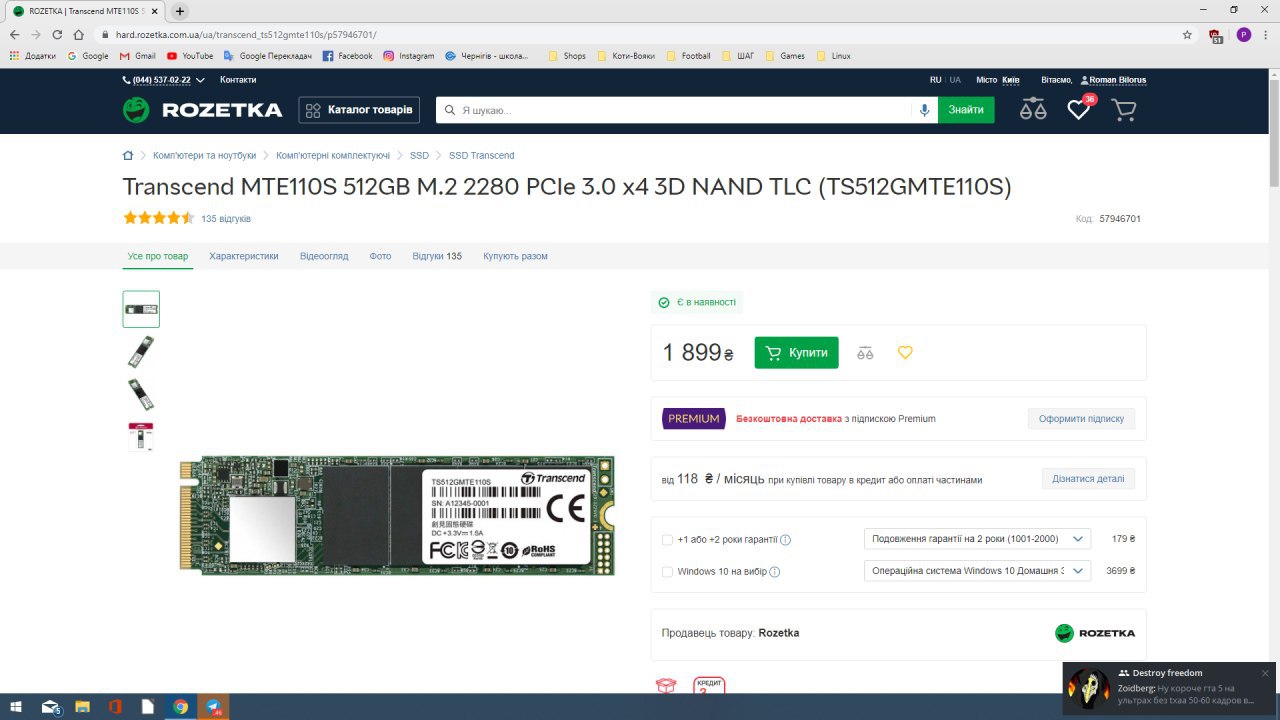Viewport: 1280px width, 720px height.
Task: Open the shopping cart icon
Action: point(1124,110)
